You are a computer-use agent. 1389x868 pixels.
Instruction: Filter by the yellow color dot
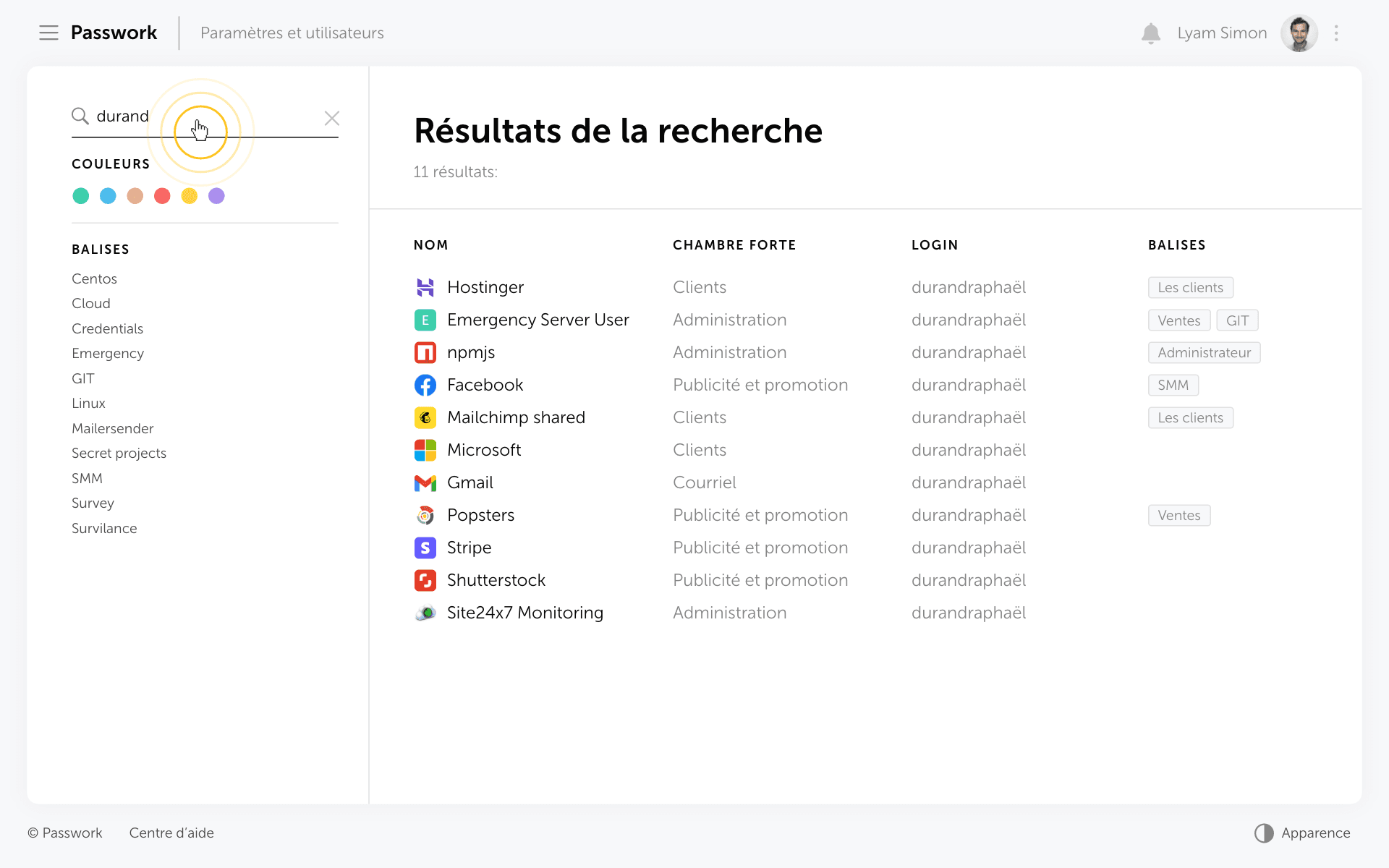tap(190, 196)
